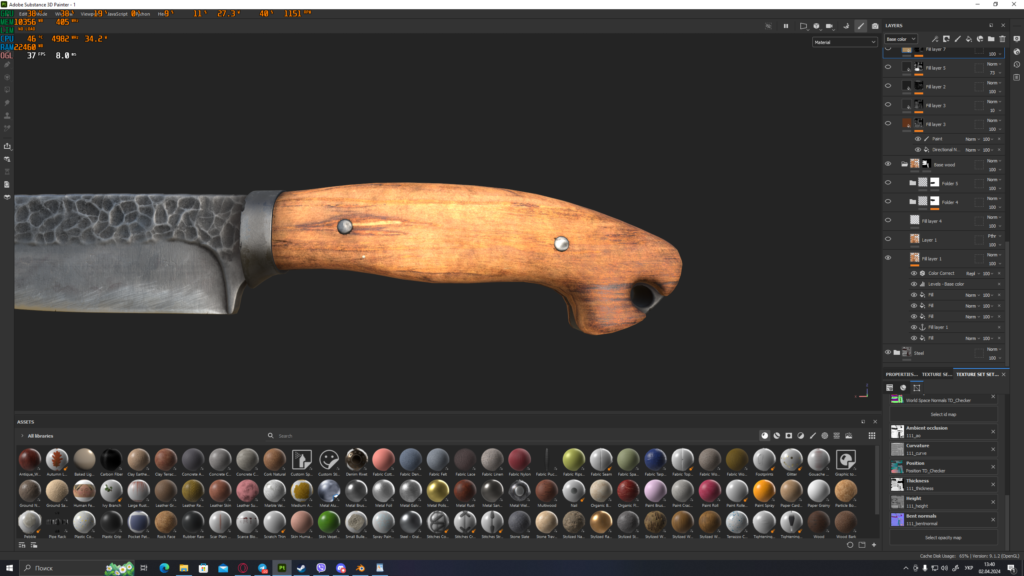The image size is (1024, 576).
Task: Remove the Ambient occlusion mesh map
Action: point(993,432)
